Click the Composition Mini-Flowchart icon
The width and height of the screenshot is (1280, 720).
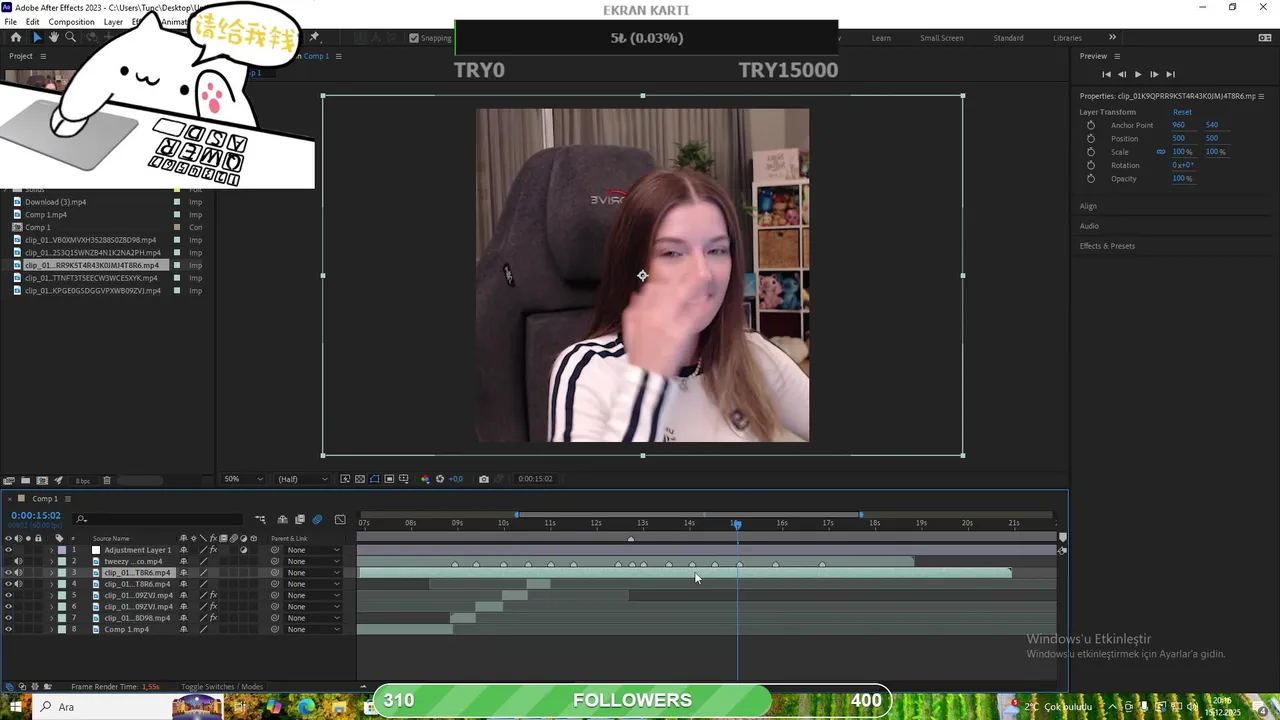260,519
